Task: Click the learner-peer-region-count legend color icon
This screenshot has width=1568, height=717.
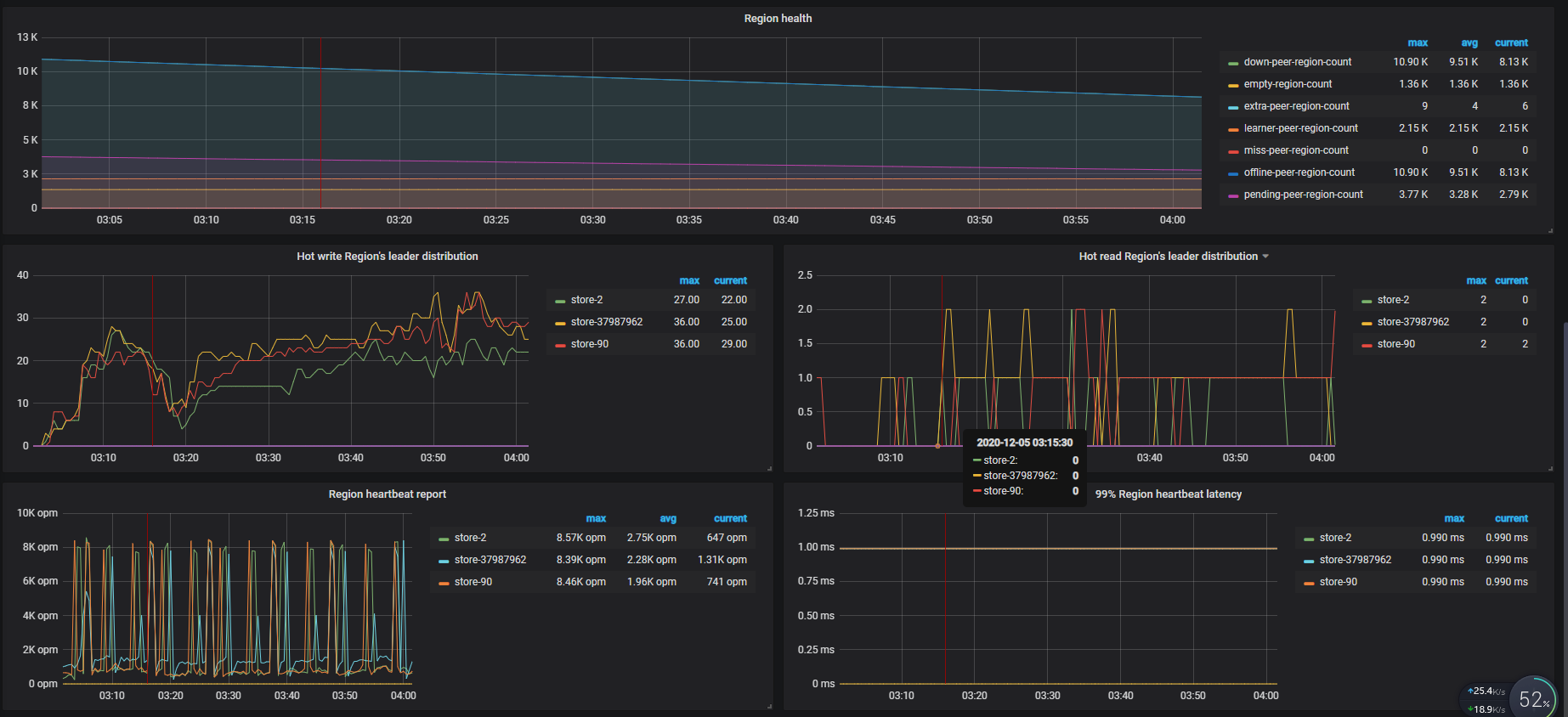Action: [1233, 129]
